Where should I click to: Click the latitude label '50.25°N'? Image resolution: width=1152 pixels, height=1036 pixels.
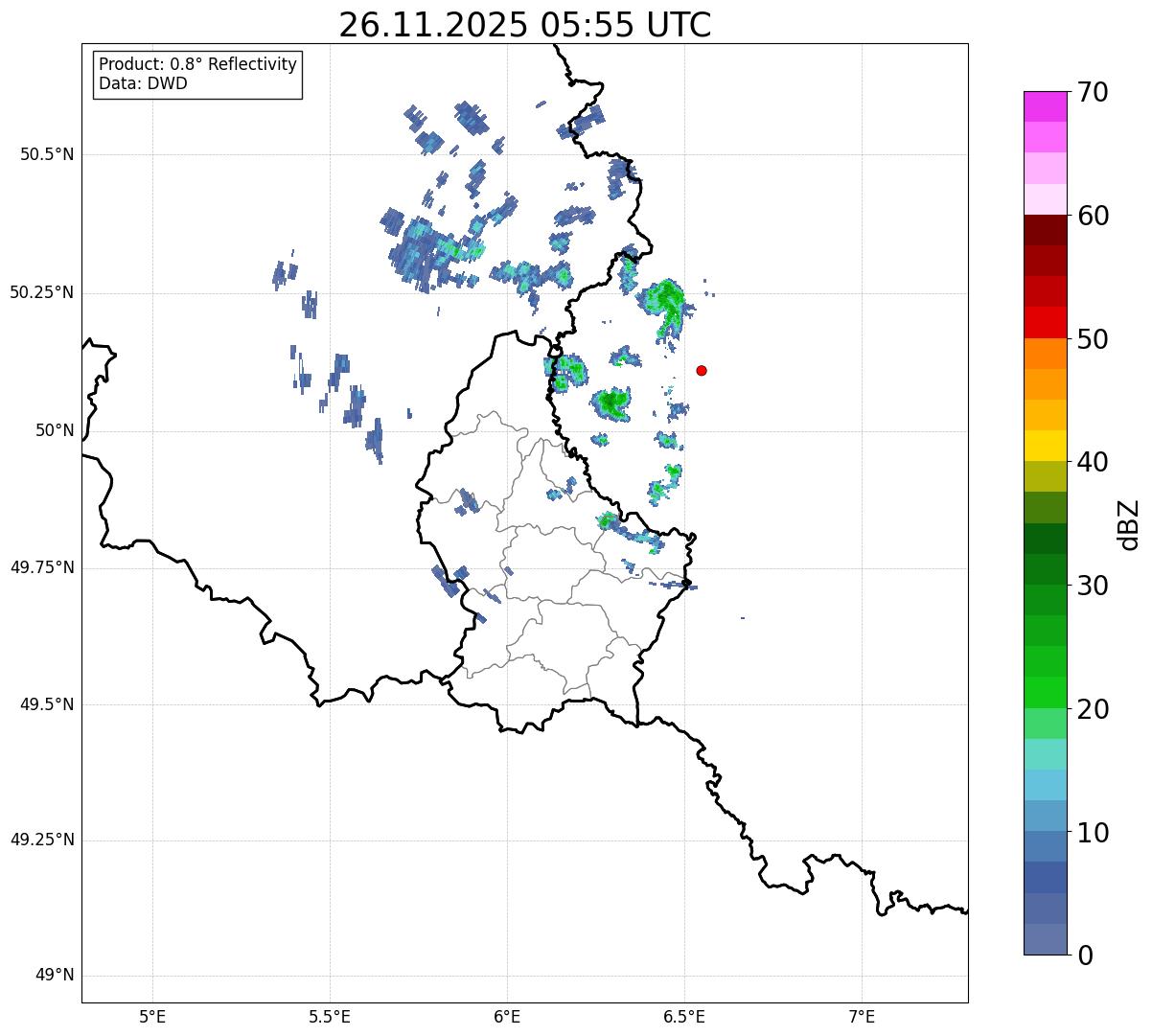pyautogui.click(x=41, y=292)
